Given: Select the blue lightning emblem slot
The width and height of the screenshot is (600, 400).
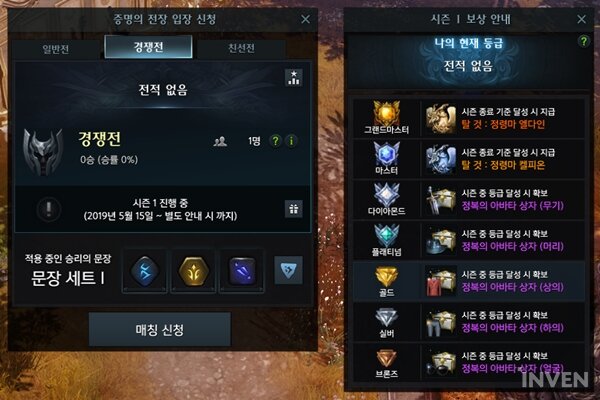Looking at the screenshot, I should coord(145,271).
